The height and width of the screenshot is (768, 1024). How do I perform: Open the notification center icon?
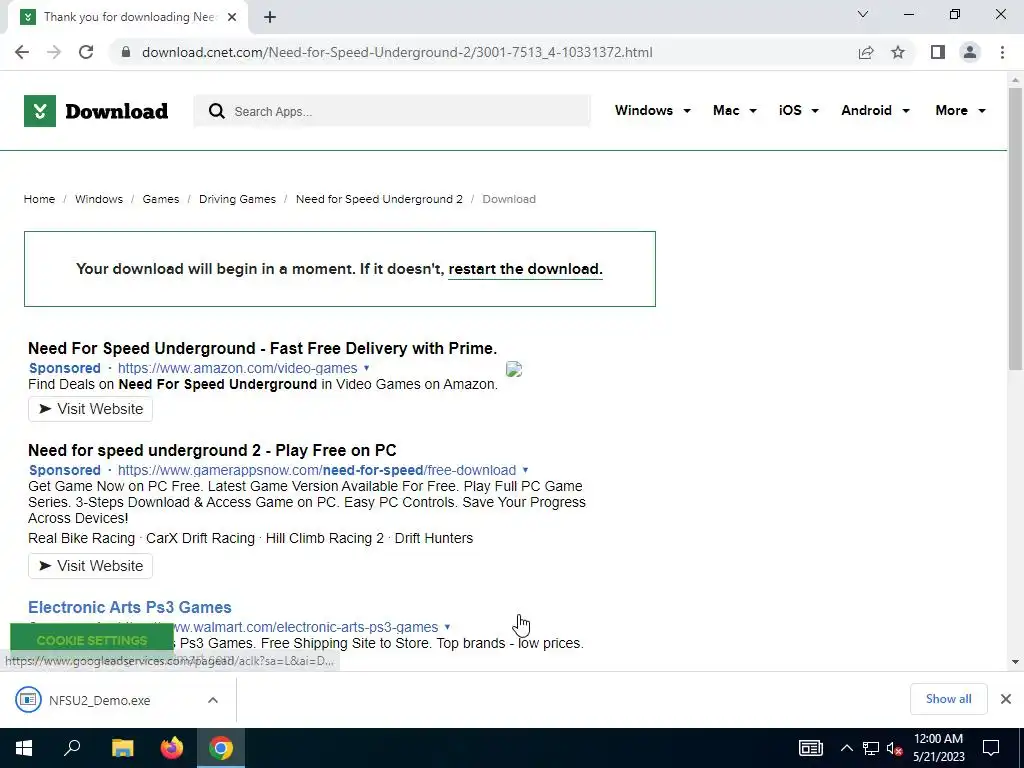pyautogui.click(x=991, y=748)
